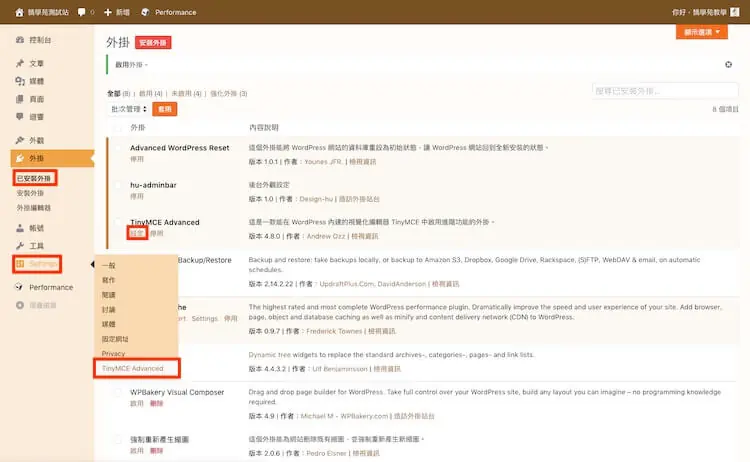Click the red 安裝外掛 button beside title
The width and height of the screenshot is (750, 462).
pyautogui.click(x=153, y=43)
